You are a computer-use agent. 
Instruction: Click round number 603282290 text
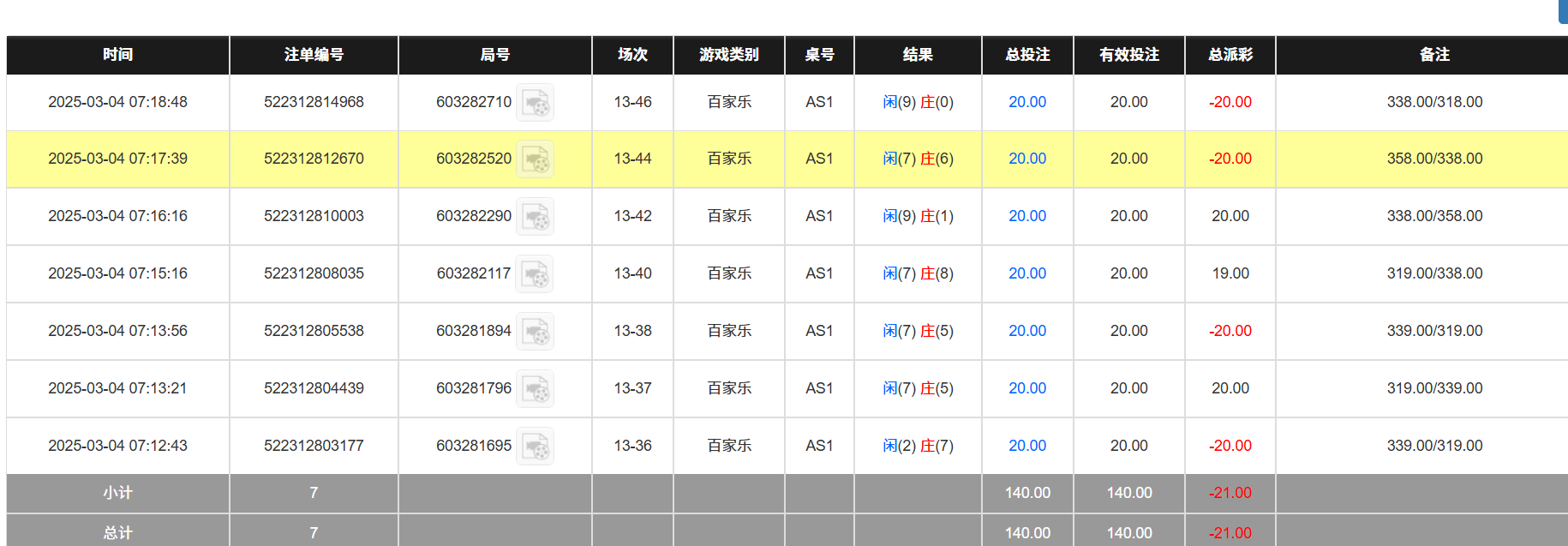point(473,216)
